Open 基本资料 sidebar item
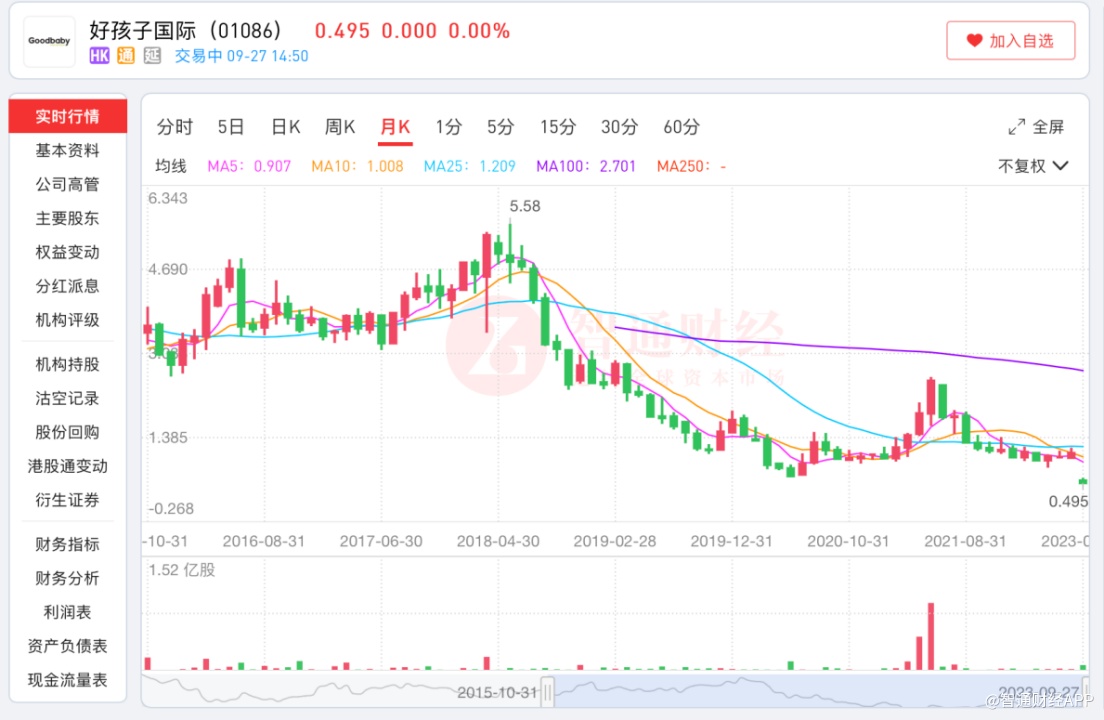This screenshot has height=720, width=1104. tap(68, 150)
